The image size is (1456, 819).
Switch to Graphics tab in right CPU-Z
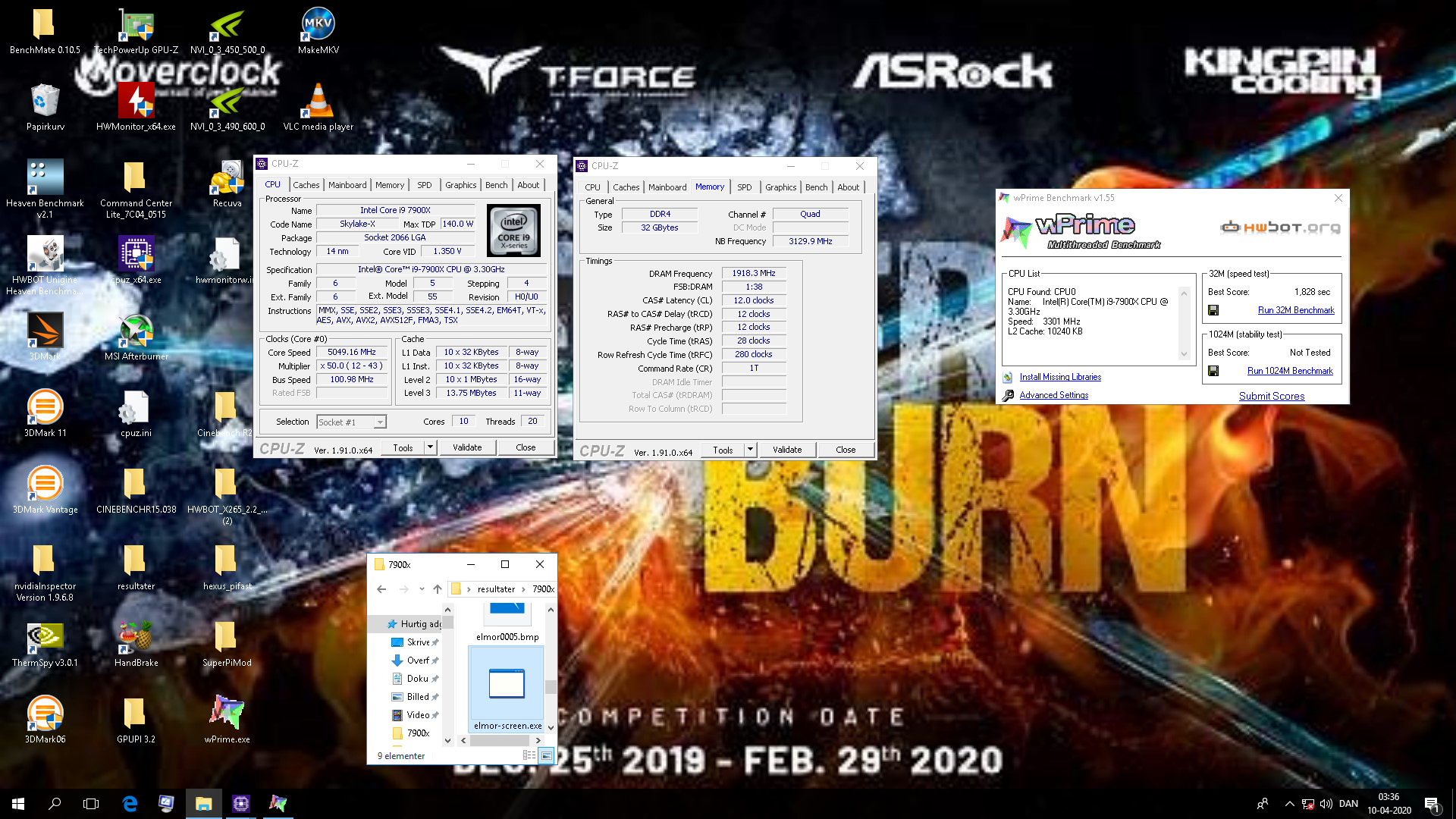(x=781, y=187)
